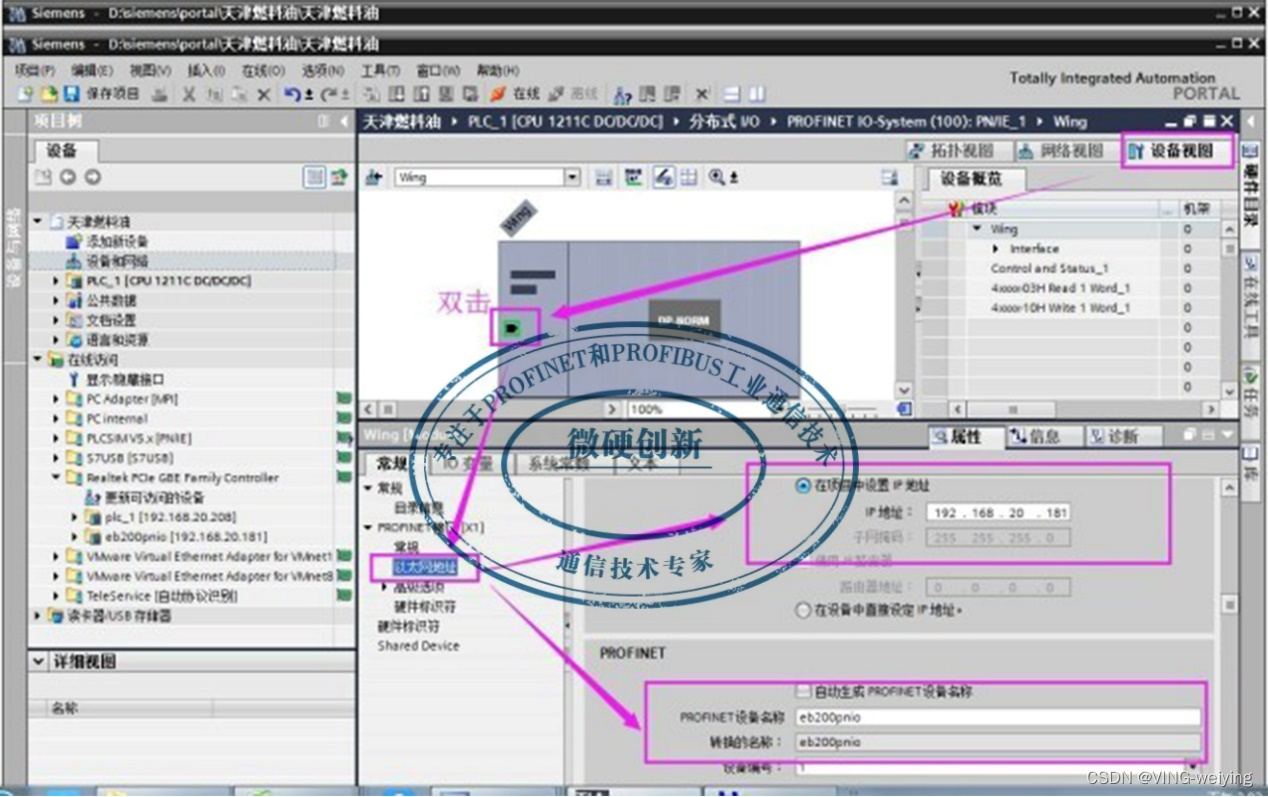Expand eb200pnio [192.168.20.181] node
This screenshot has width=1268, height=797.
[74, 536]
